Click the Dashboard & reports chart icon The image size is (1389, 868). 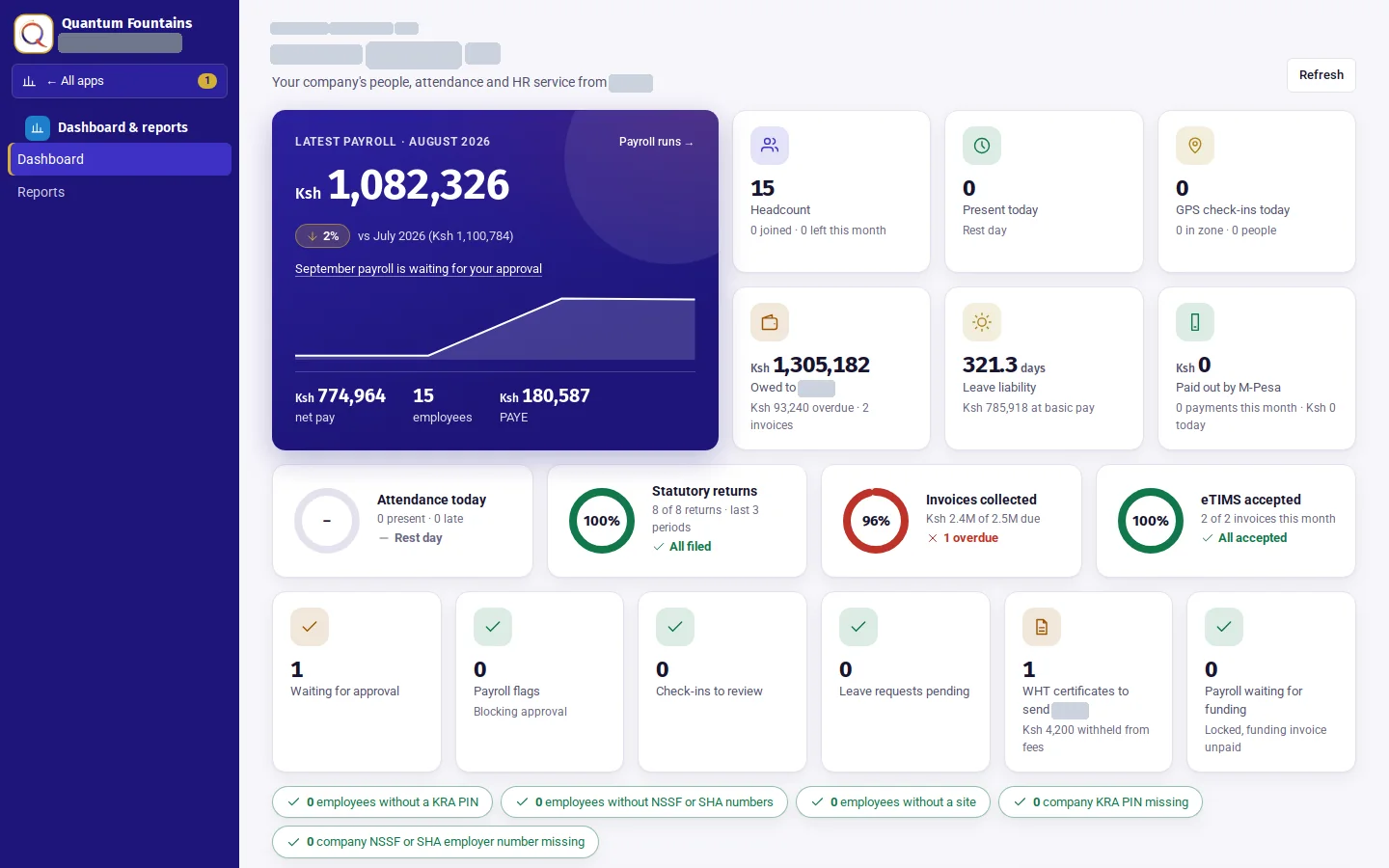(x=38, y=127)
